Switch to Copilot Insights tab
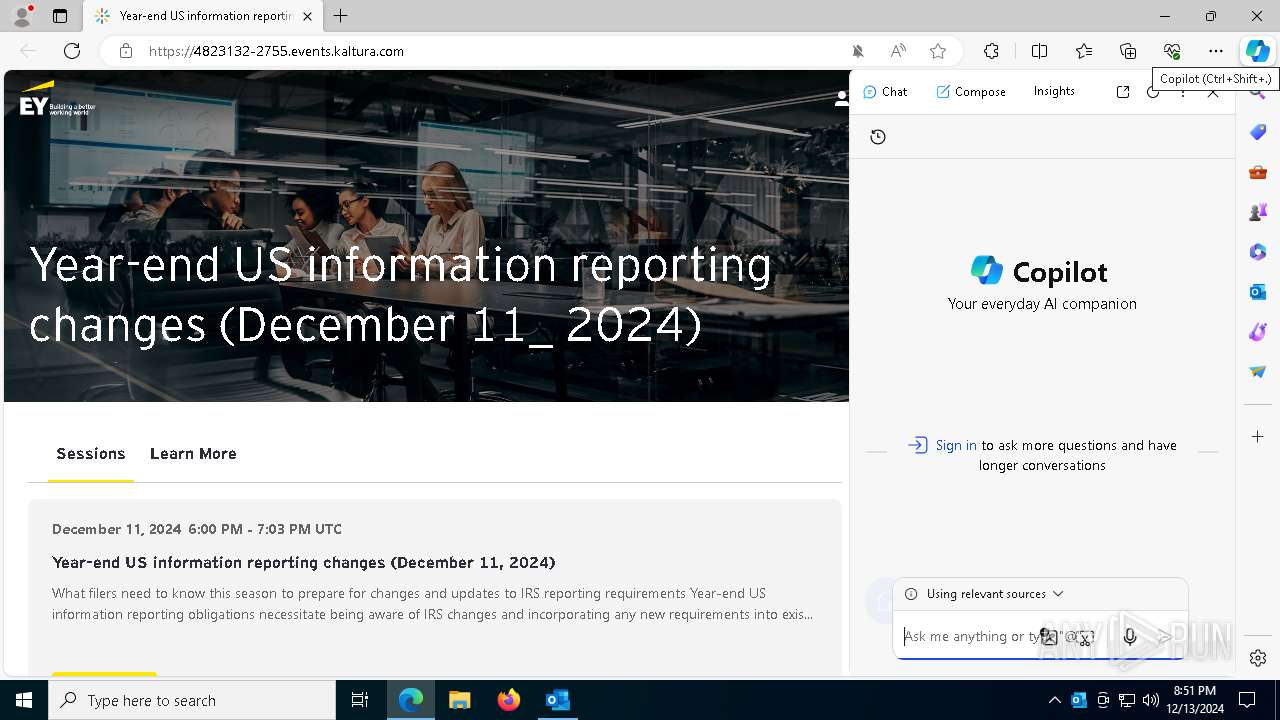 (1054, 91)
